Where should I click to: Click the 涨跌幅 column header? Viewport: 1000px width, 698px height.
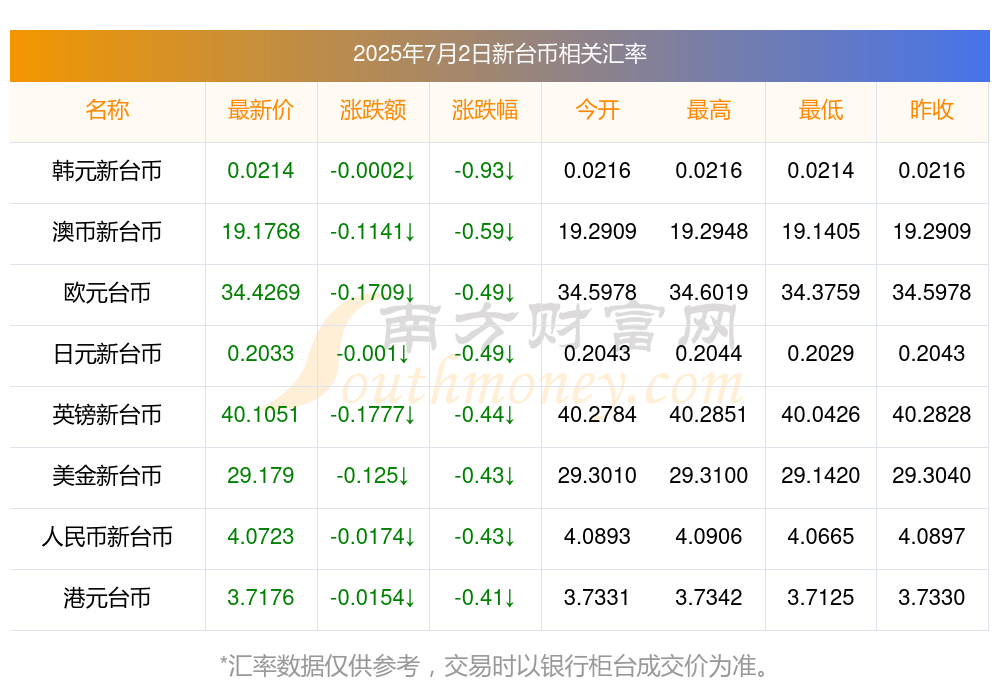485,110
